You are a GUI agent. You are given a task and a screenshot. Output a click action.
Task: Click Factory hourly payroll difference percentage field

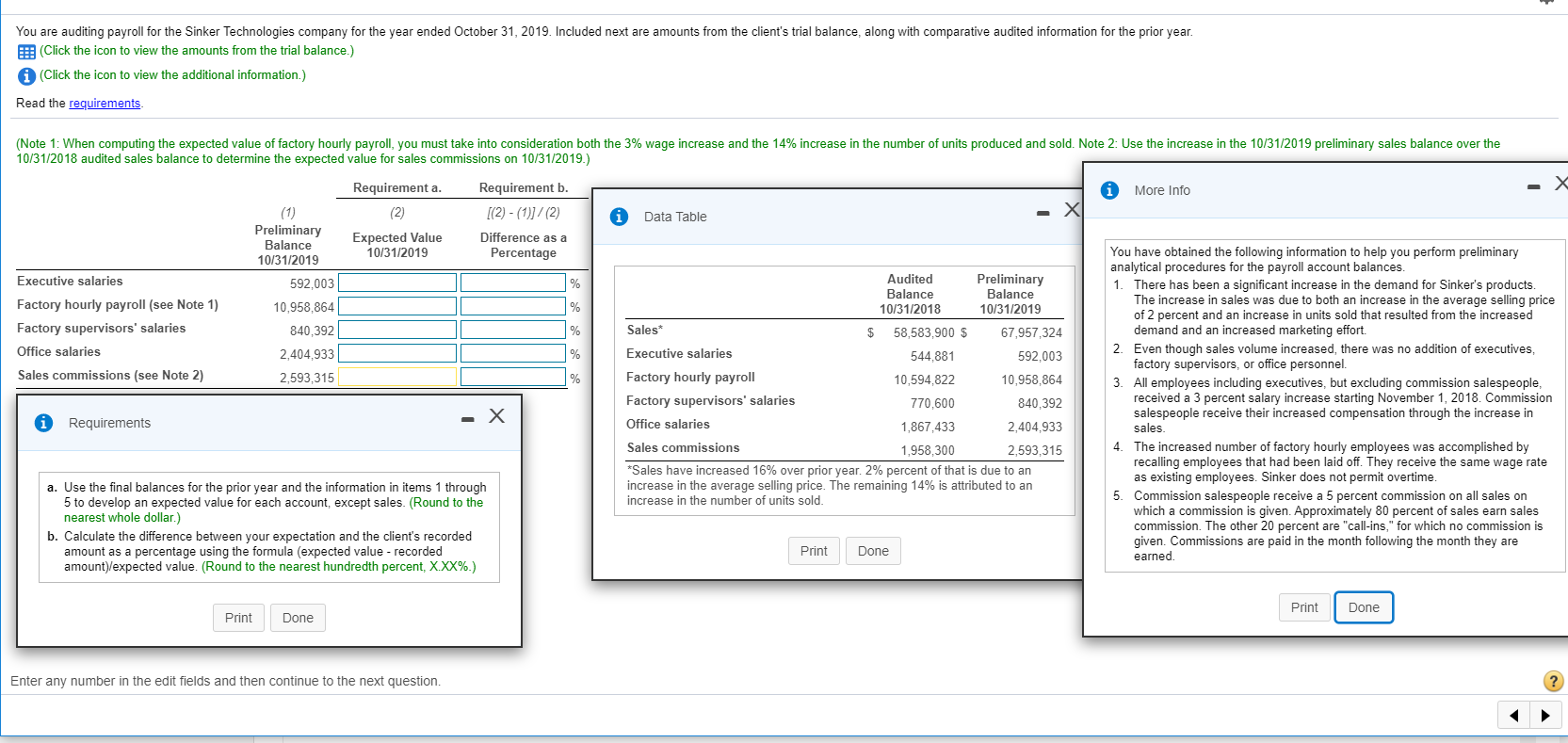[513, 306]
